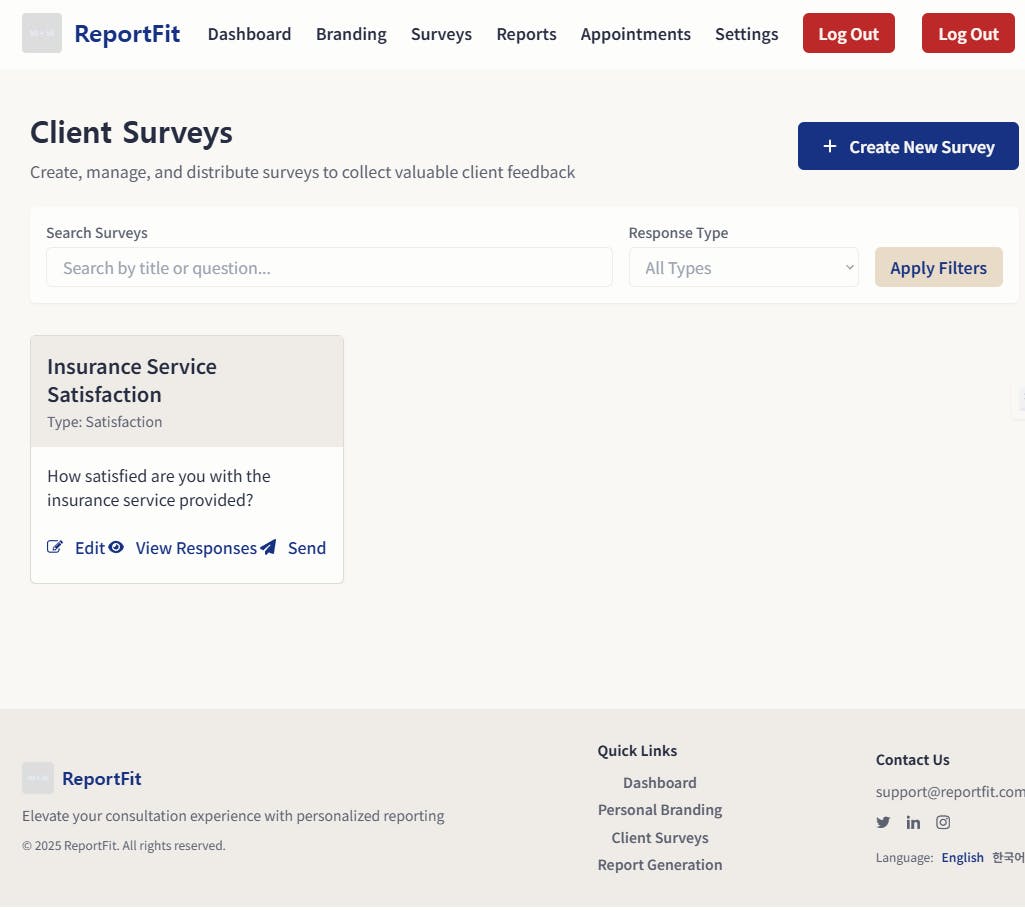This screenshot has width=1025, height=912.
Task: Open the Reports page from the top navigation
Action: [x=526, y=34]
